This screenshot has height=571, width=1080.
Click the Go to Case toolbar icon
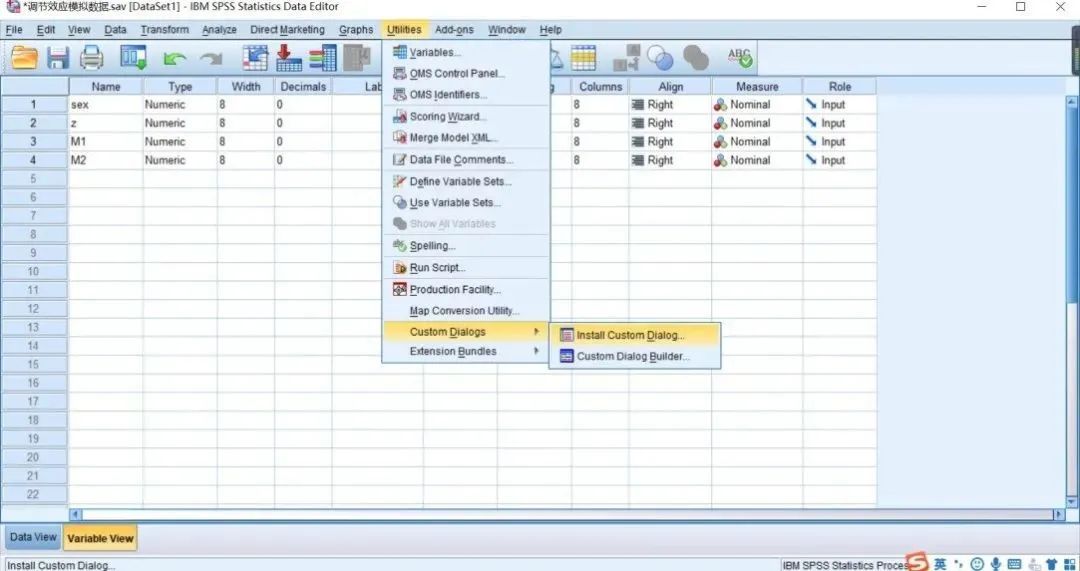pos(255,58)
